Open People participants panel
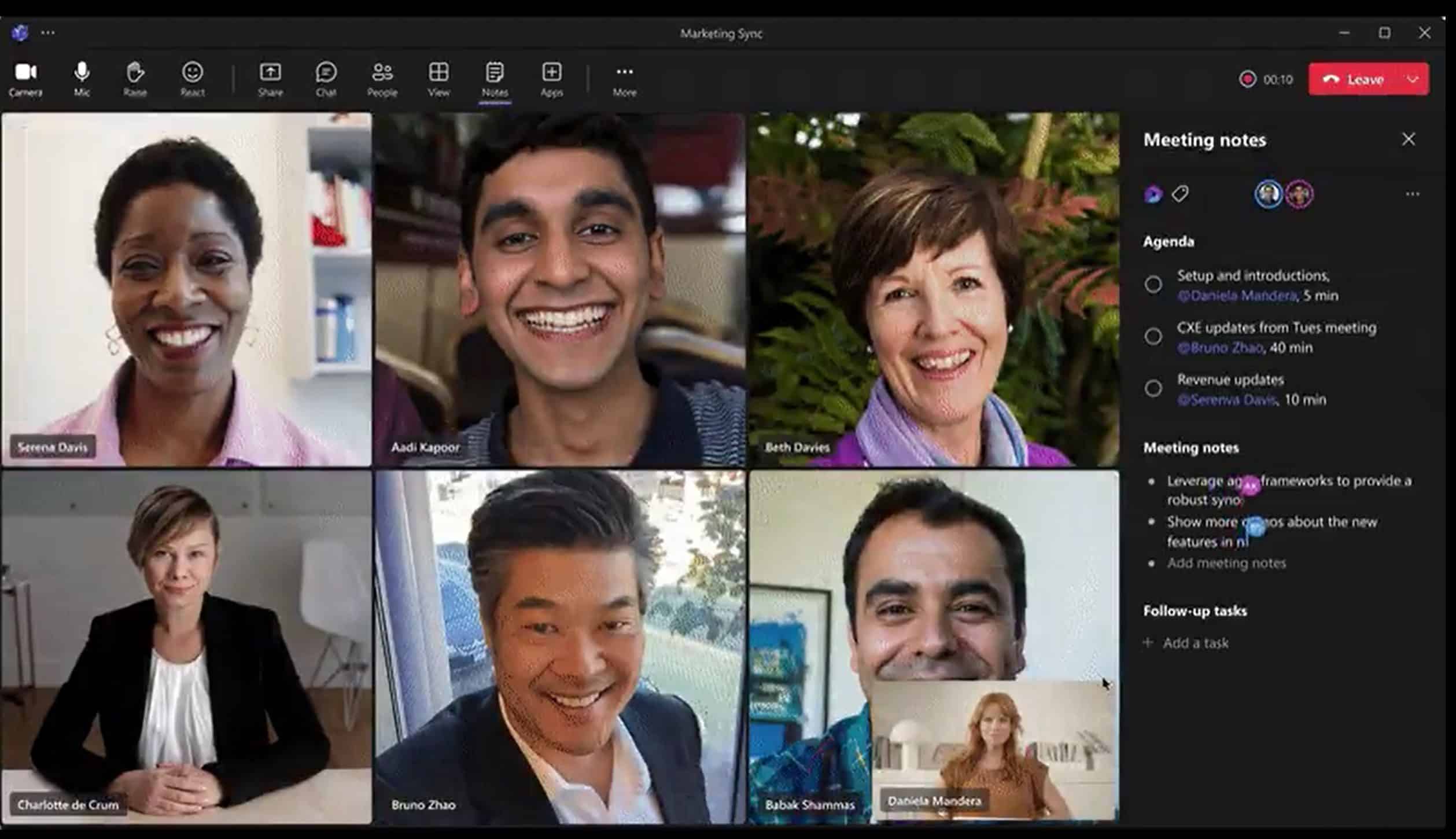The image size is (1456, 839). point(381,78)
